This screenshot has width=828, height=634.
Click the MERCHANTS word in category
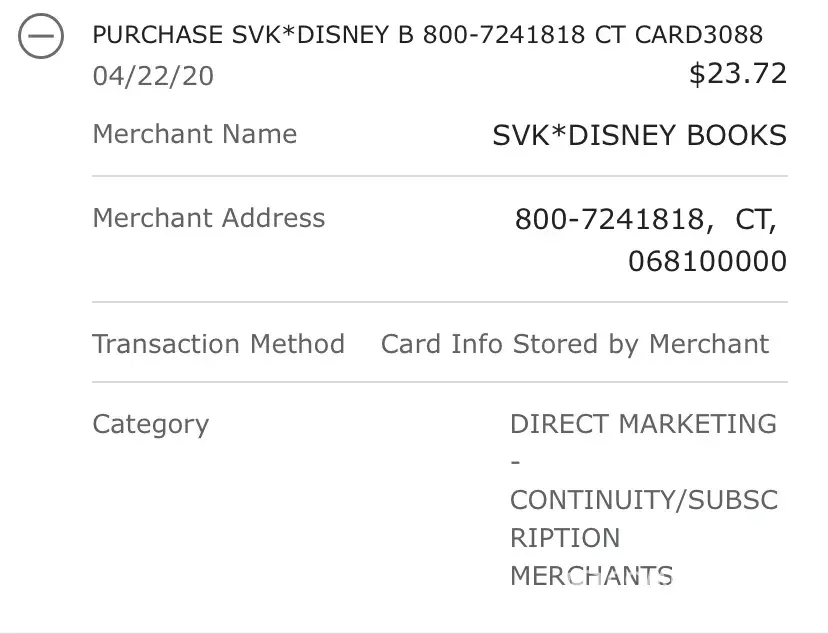point(591,576)
